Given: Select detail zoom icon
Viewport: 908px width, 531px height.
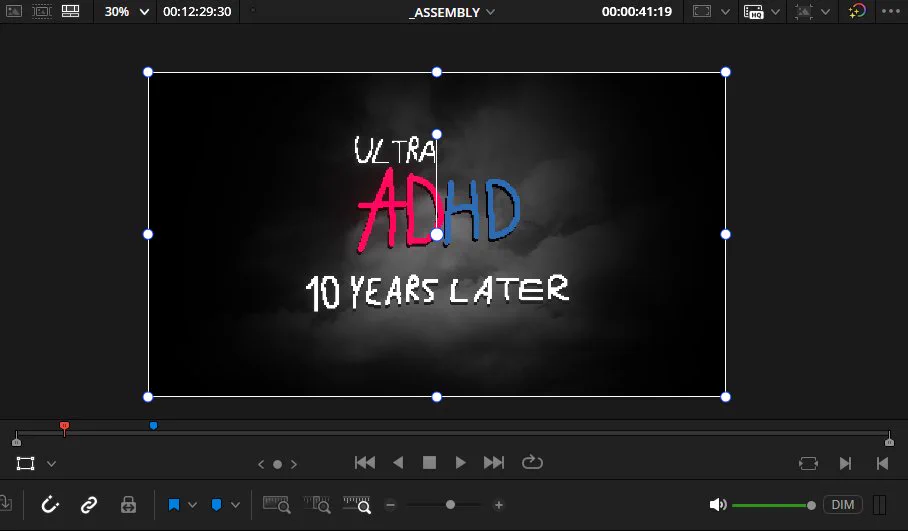Looking at the screenshot, I should click(x=317, y=504).
